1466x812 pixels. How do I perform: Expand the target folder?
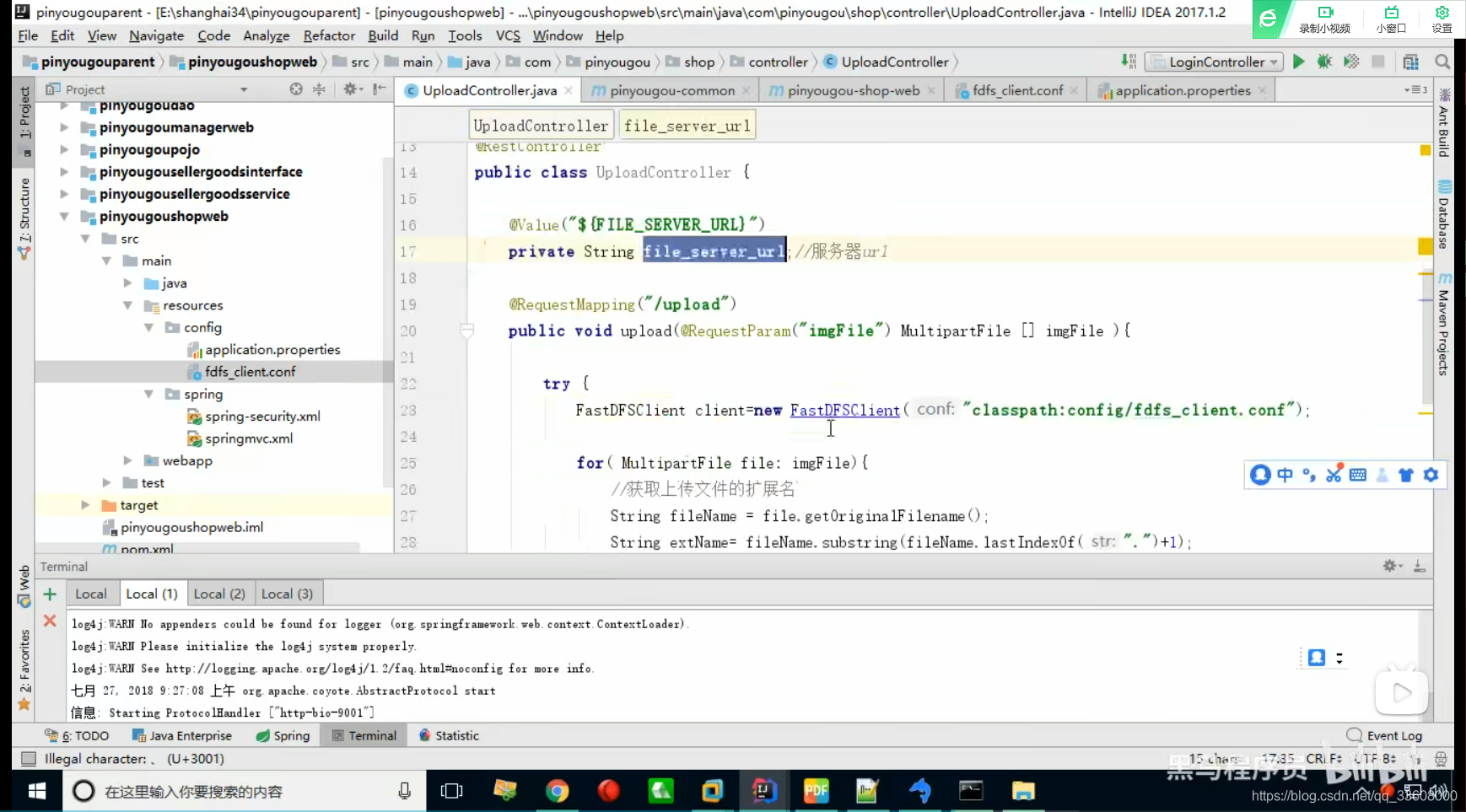[x=85, y=505]
